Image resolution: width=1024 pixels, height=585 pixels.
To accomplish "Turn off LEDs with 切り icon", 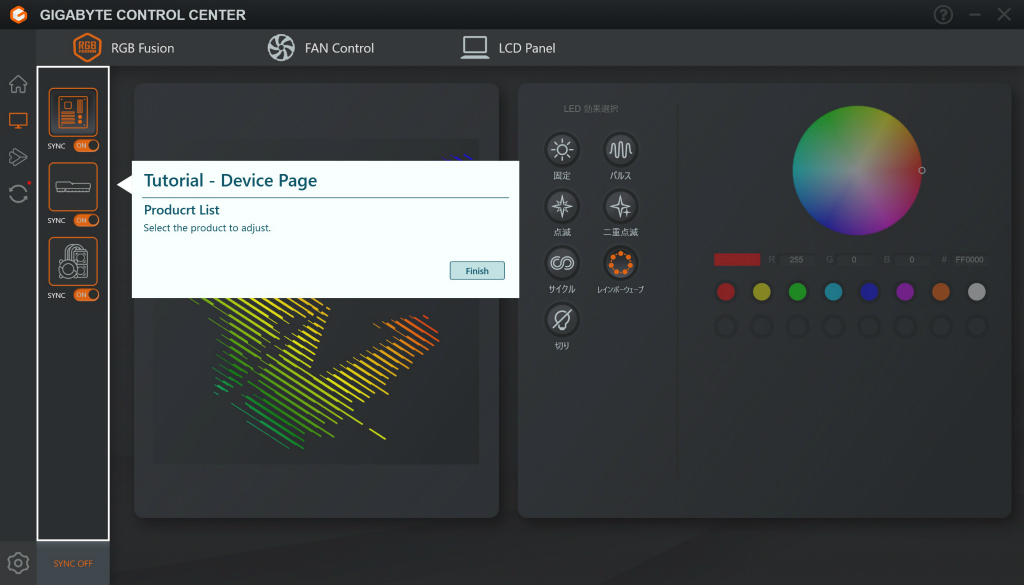I will (x=562, y=319).
